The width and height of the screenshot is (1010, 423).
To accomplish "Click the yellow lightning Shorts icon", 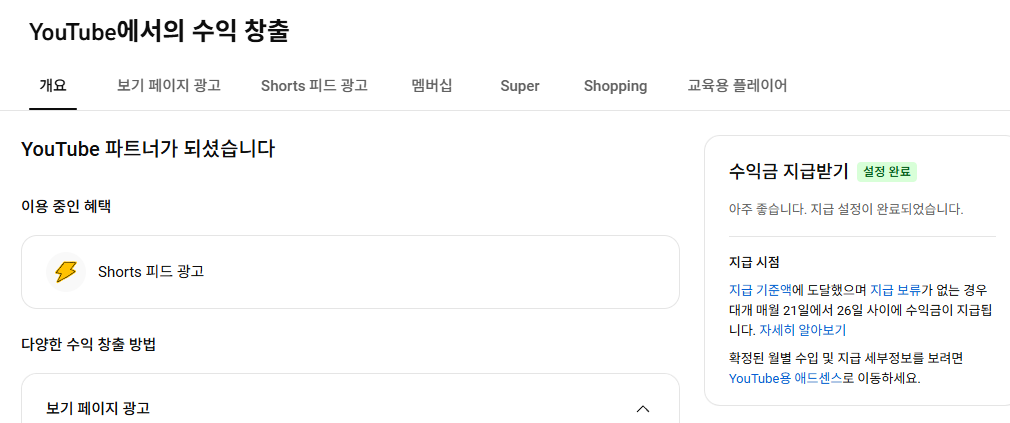I will click(x=66, y=272).
